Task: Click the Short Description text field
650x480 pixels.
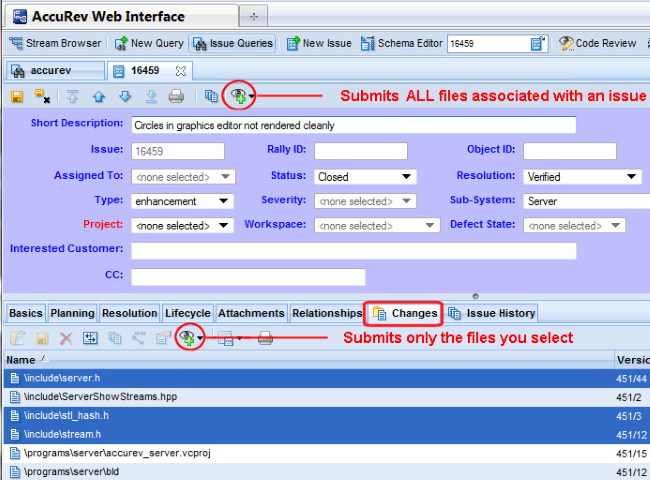Action: pos(353,125)
